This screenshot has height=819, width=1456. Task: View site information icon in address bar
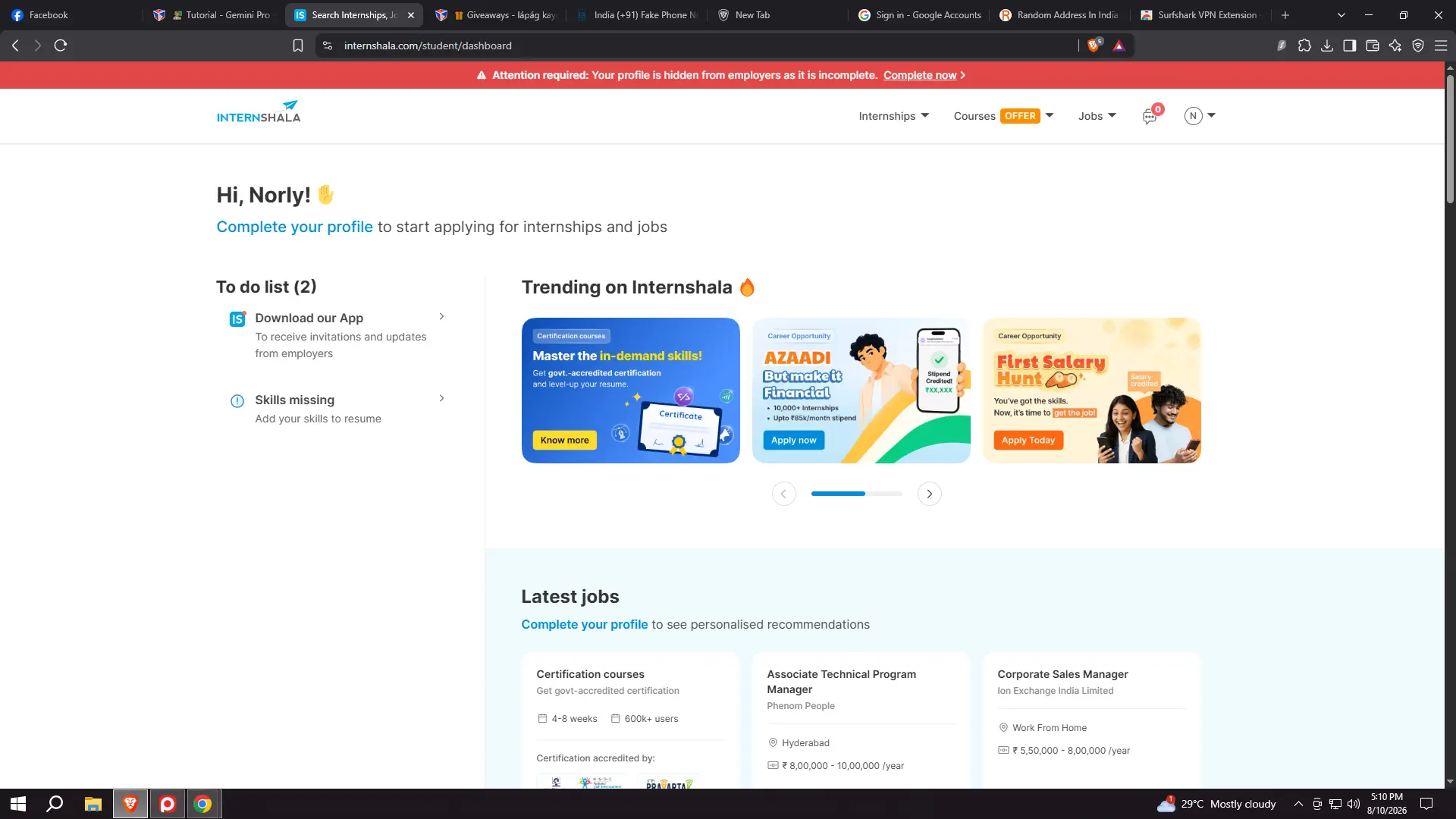coord(328,45)
